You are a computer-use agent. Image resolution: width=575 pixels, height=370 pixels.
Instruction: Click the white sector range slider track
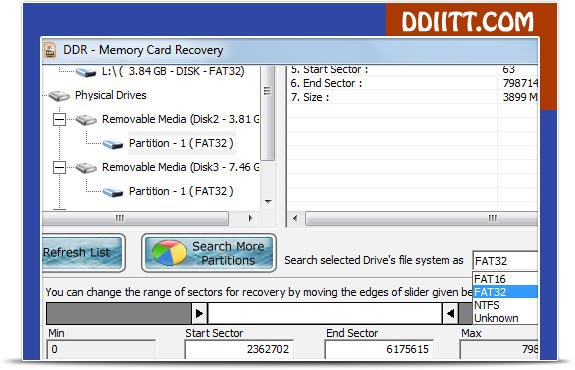pyautogui.click(x=325, y=314)
